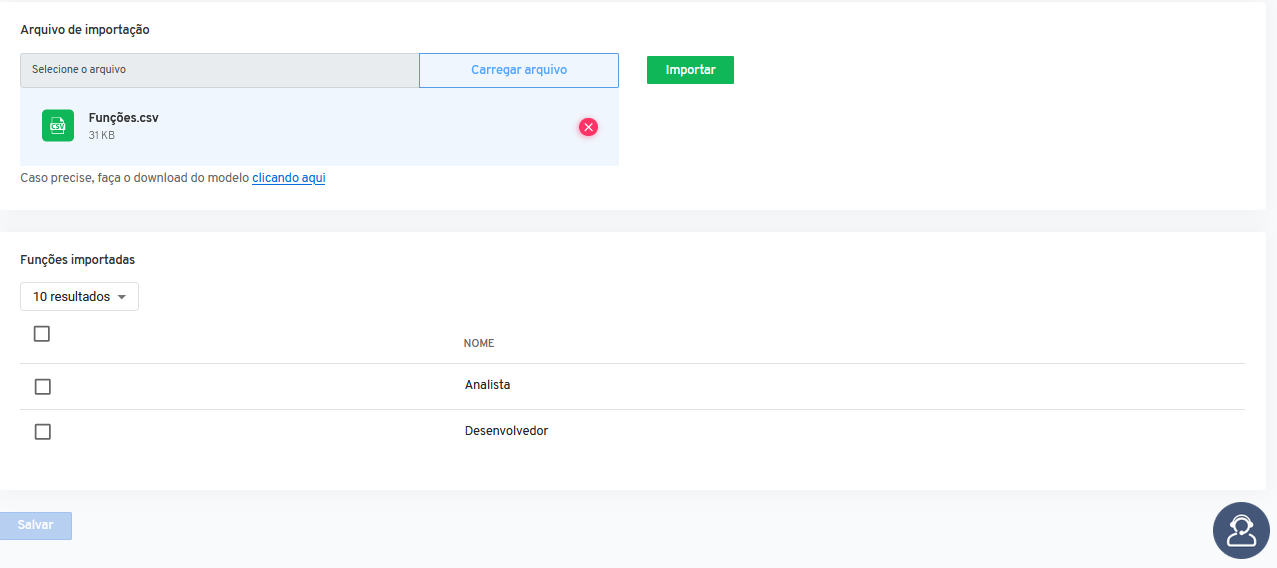The width and height of the screenshot is (1277, 568).
Task: Open the 10 resultados dropdown
Action: coord(79,297)
